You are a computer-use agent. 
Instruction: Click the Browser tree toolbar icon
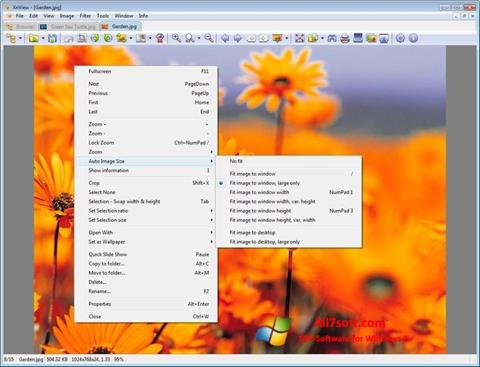[11, 38]
